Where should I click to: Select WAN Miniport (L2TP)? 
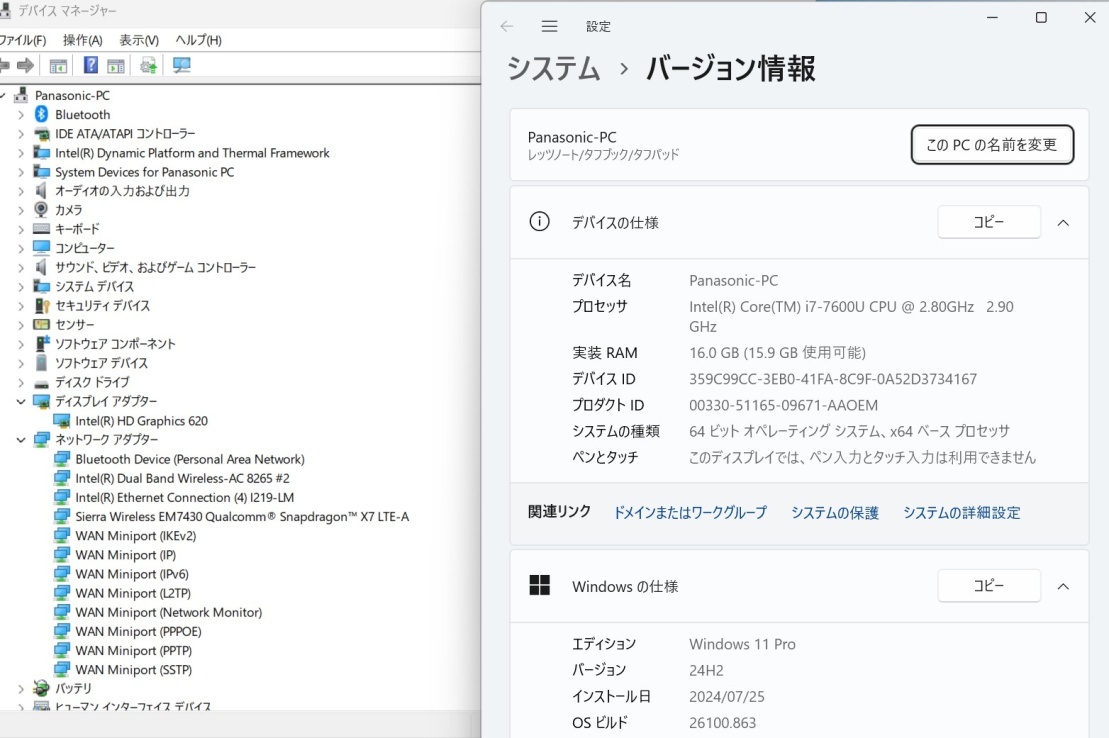133,593
